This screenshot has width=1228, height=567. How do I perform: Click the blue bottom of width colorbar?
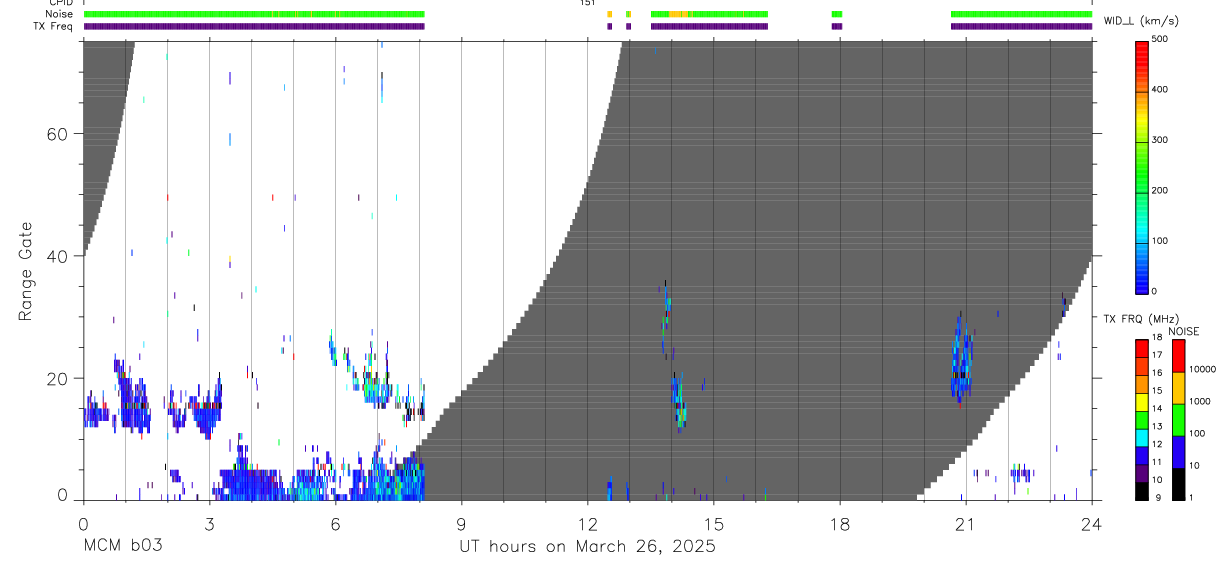[x=1142, y=280]
